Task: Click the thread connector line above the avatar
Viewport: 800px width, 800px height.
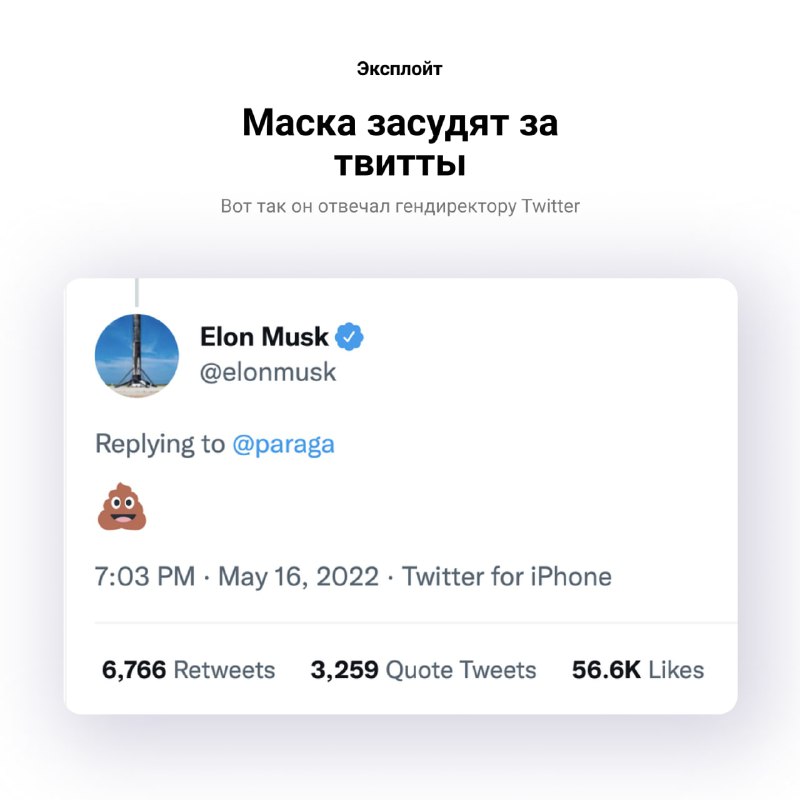Action: coord(136,294)
